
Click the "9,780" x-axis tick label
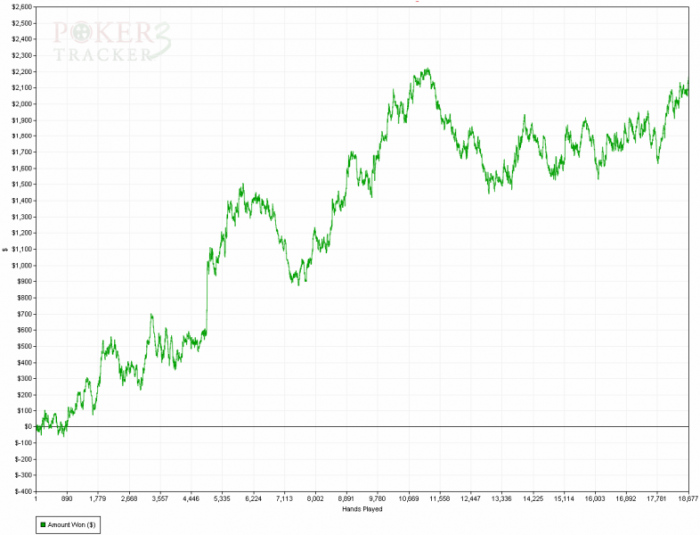click(x=378, y=498)
